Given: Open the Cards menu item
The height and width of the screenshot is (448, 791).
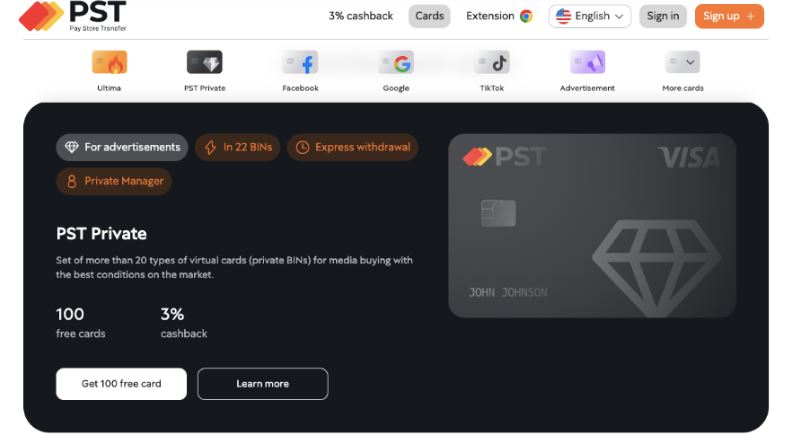Looking at the screenshot, I should (x=429, y=16).
